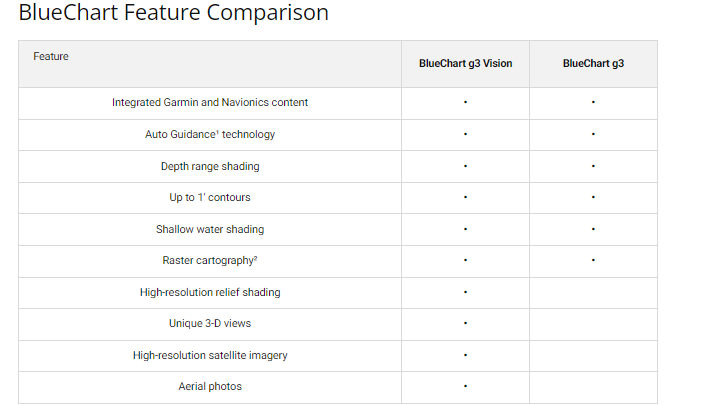Click the BlueChart g3 column header
The image size is (726, 406).
click(593, 64)
